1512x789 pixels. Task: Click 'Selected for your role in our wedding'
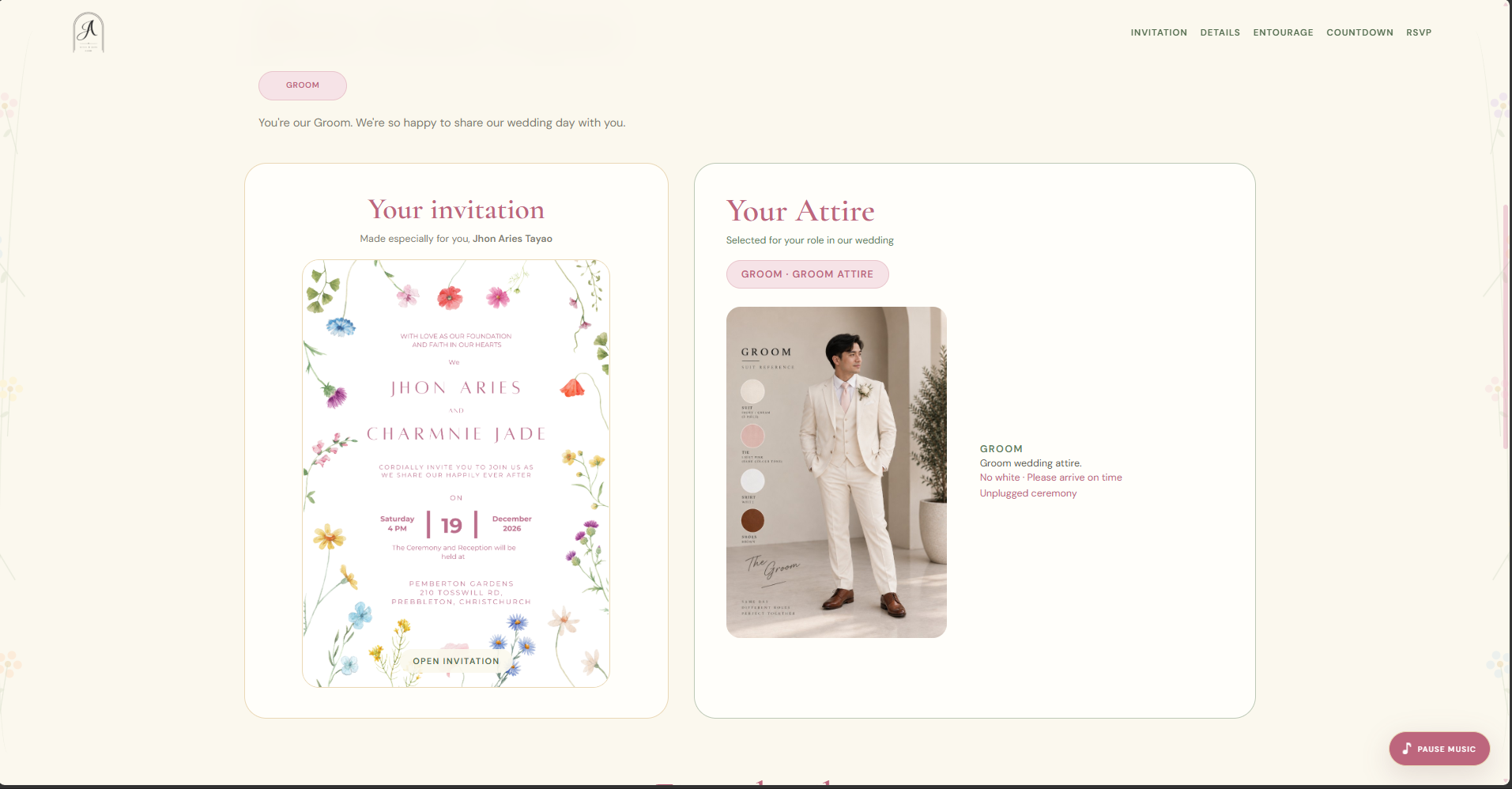click(x=810, y=240)
